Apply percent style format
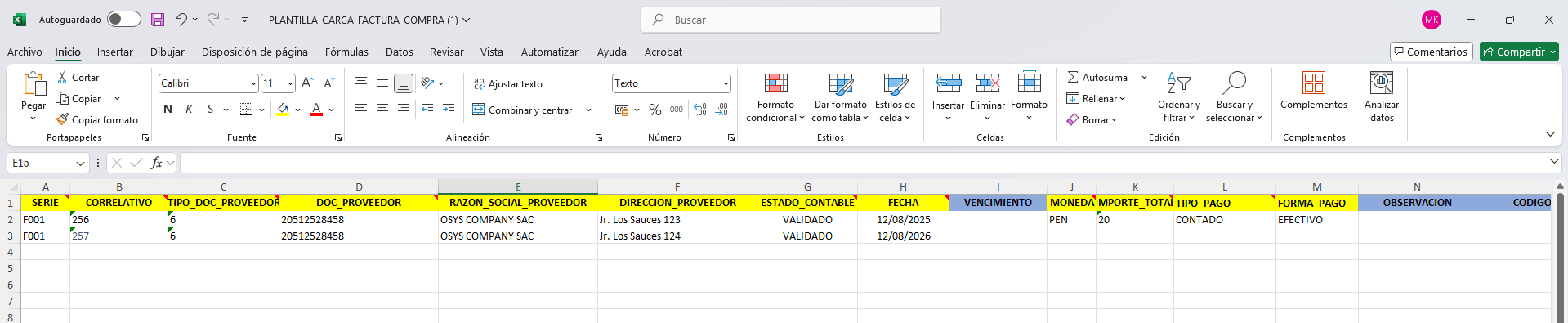Viewport: 1568px width, 323px height. tap(654, 109)
